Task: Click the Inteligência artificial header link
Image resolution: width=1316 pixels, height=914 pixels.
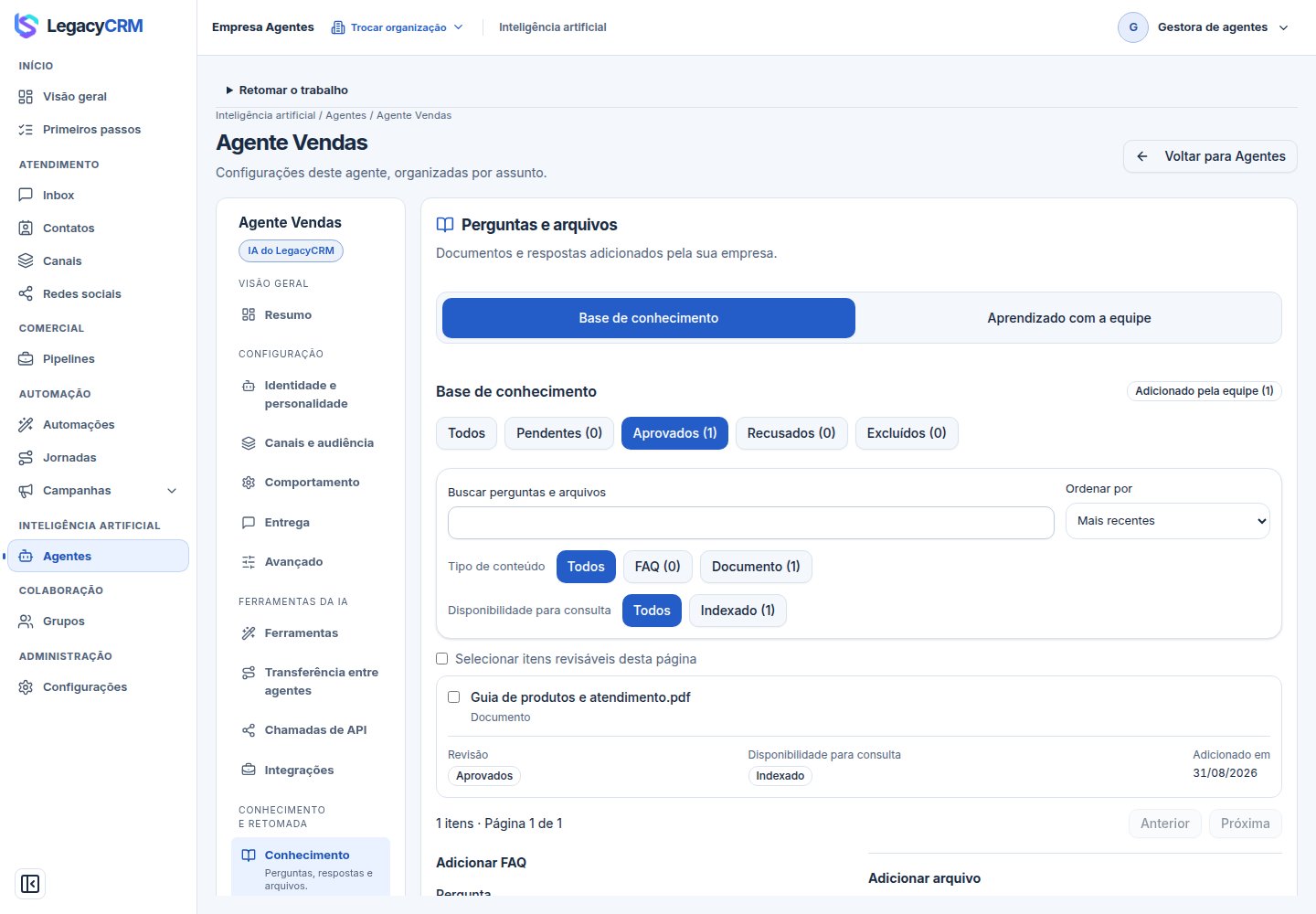Action: 553,27
